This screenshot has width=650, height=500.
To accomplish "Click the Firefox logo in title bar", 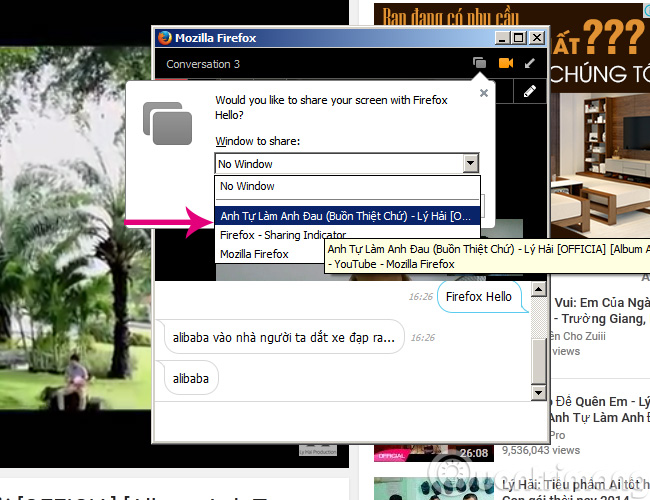I will [x=165, y=38].
